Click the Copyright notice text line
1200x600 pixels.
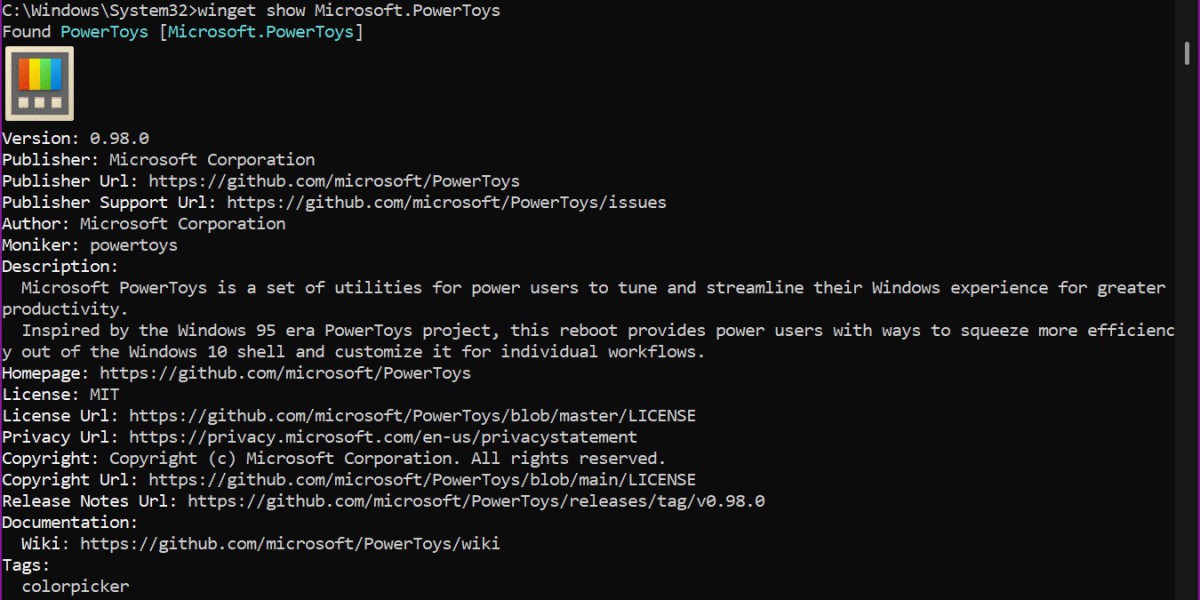tap(387, 458)
